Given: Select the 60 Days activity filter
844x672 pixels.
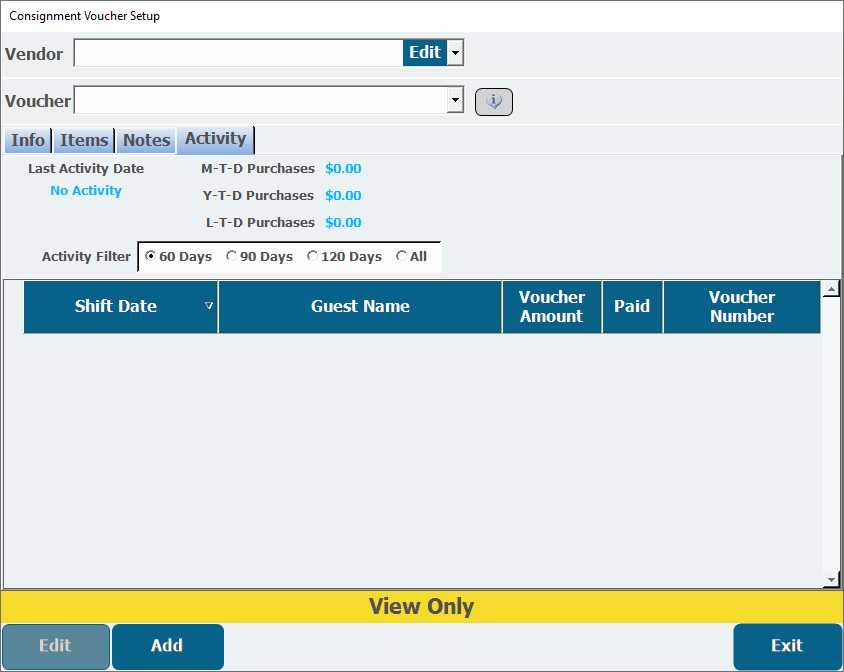Looking at the screenshot, I should (151, 257).
